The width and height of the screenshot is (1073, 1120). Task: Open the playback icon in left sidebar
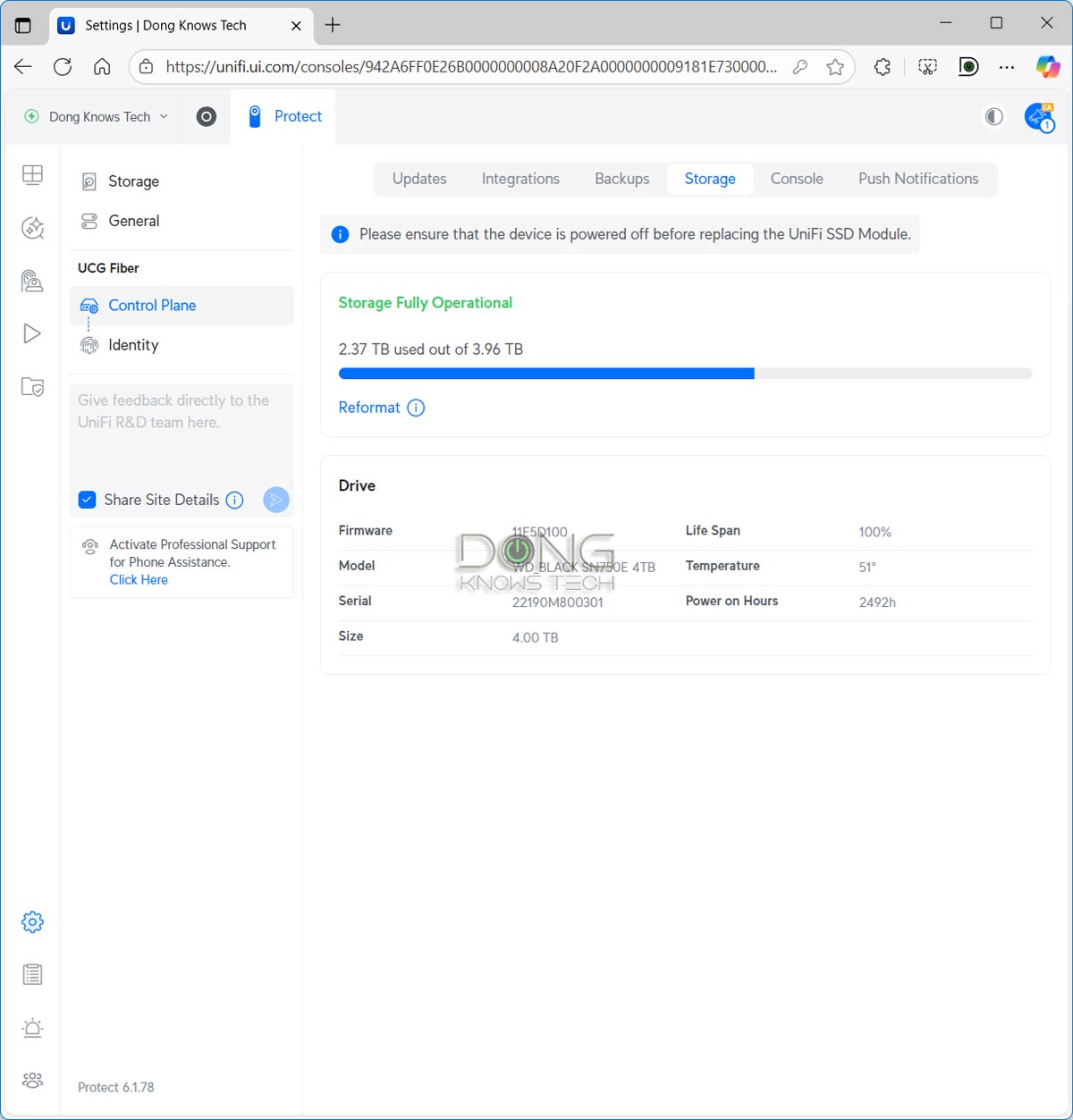coord(32,333)
